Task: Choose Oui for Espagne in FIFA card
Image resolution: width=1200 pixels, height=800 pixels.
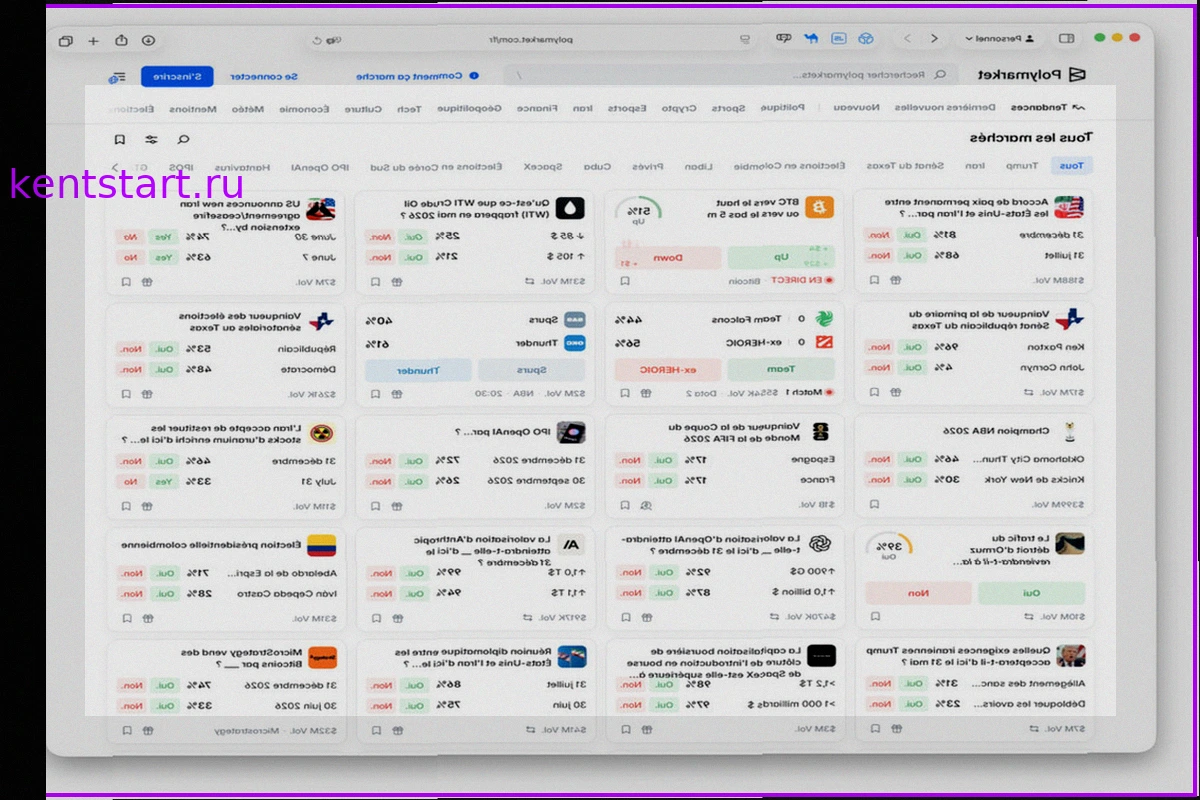Action: pos(662,460)
